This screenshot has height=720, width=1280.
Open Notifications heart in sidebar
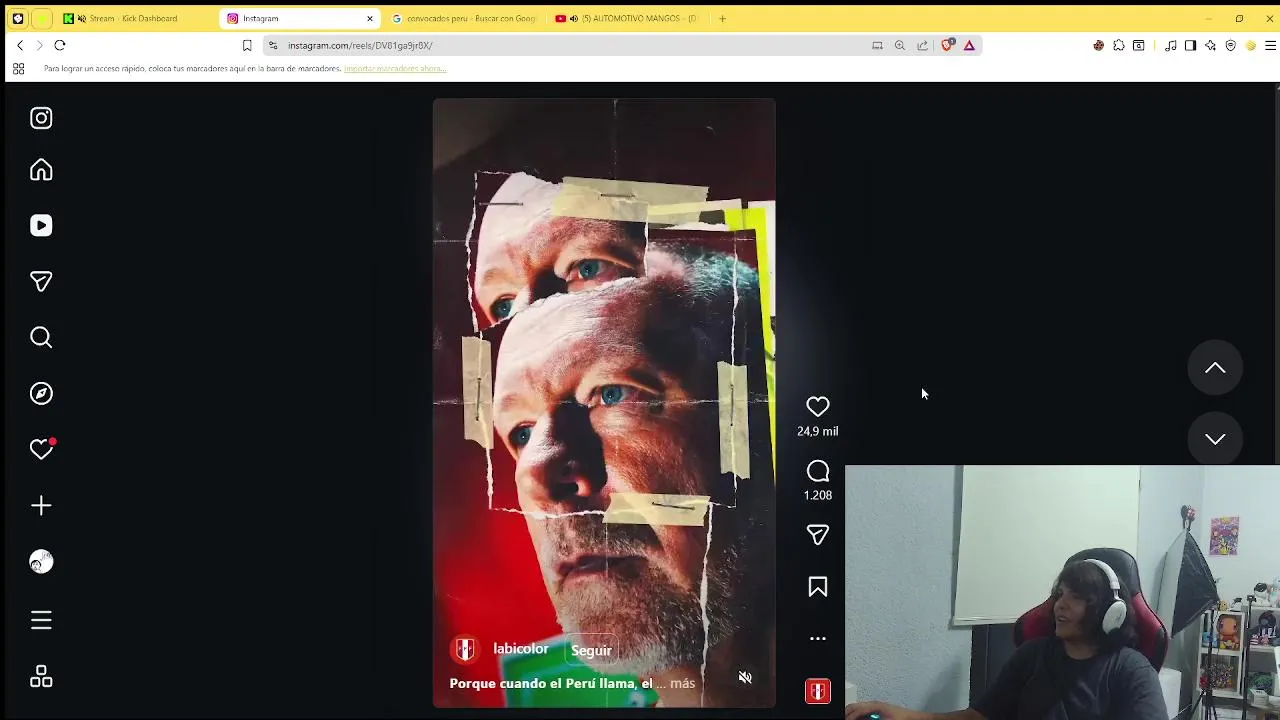tap(41, 450)
